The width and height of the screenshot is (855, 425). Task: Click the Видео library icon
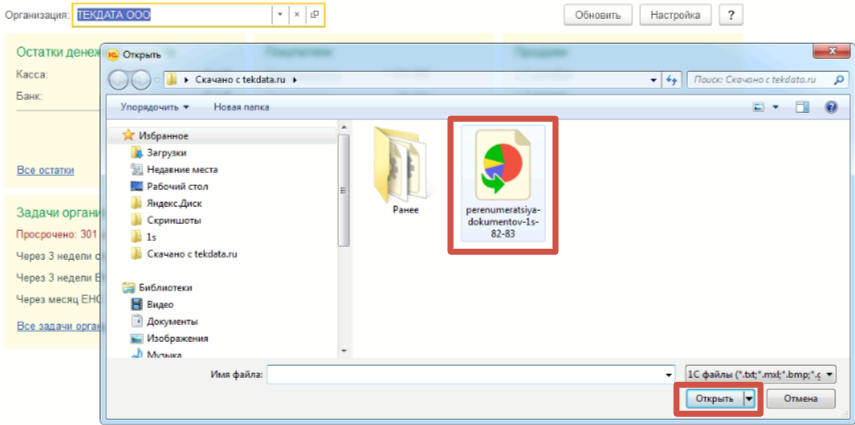pos(136,304)
